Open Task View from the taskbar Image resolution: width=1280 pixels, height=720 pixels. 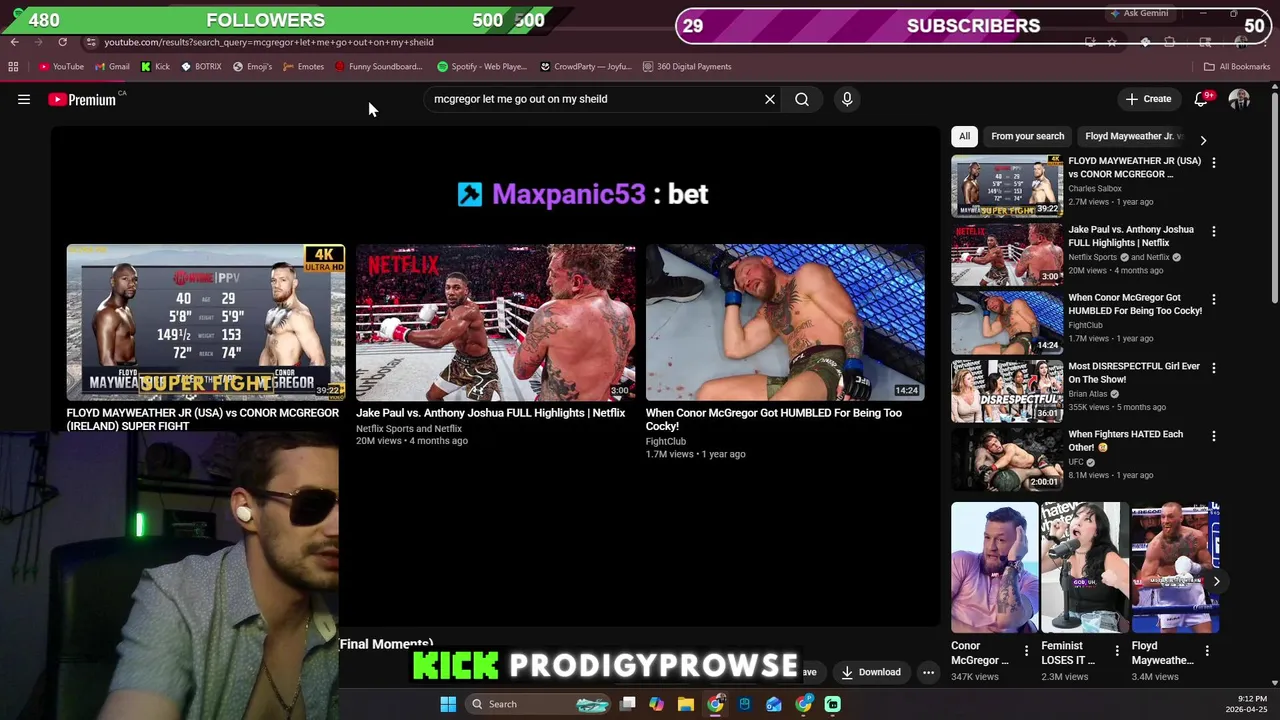(x=627, y=704)
